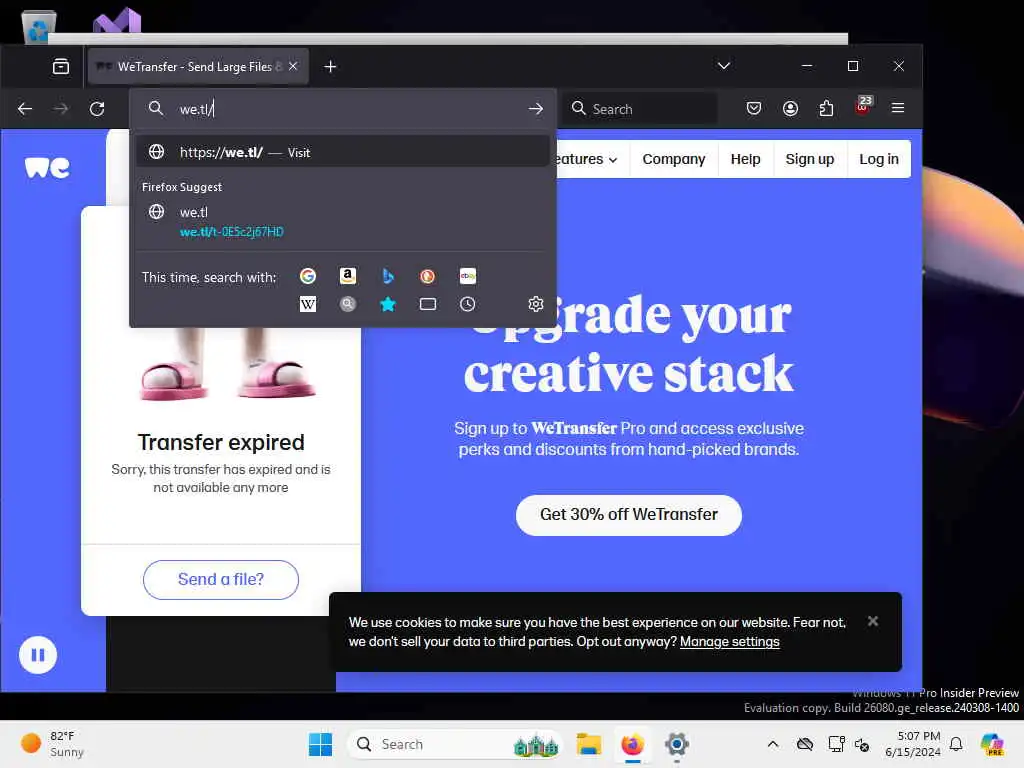Search this time with DuckDuckGo
Screen dimensions: 1024x768
[428, 276]
